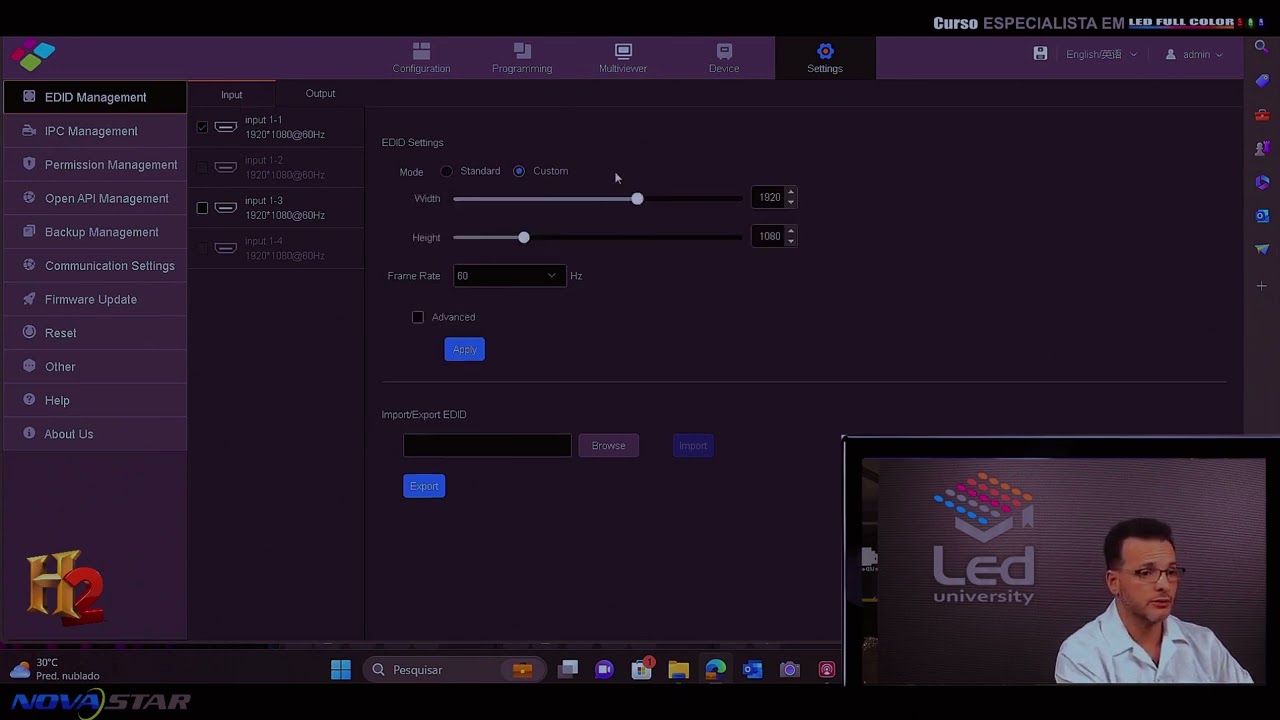Open the Outlook icon in browser sidebar
Screen dimensions: 1280x720
tap(1262, 216)
